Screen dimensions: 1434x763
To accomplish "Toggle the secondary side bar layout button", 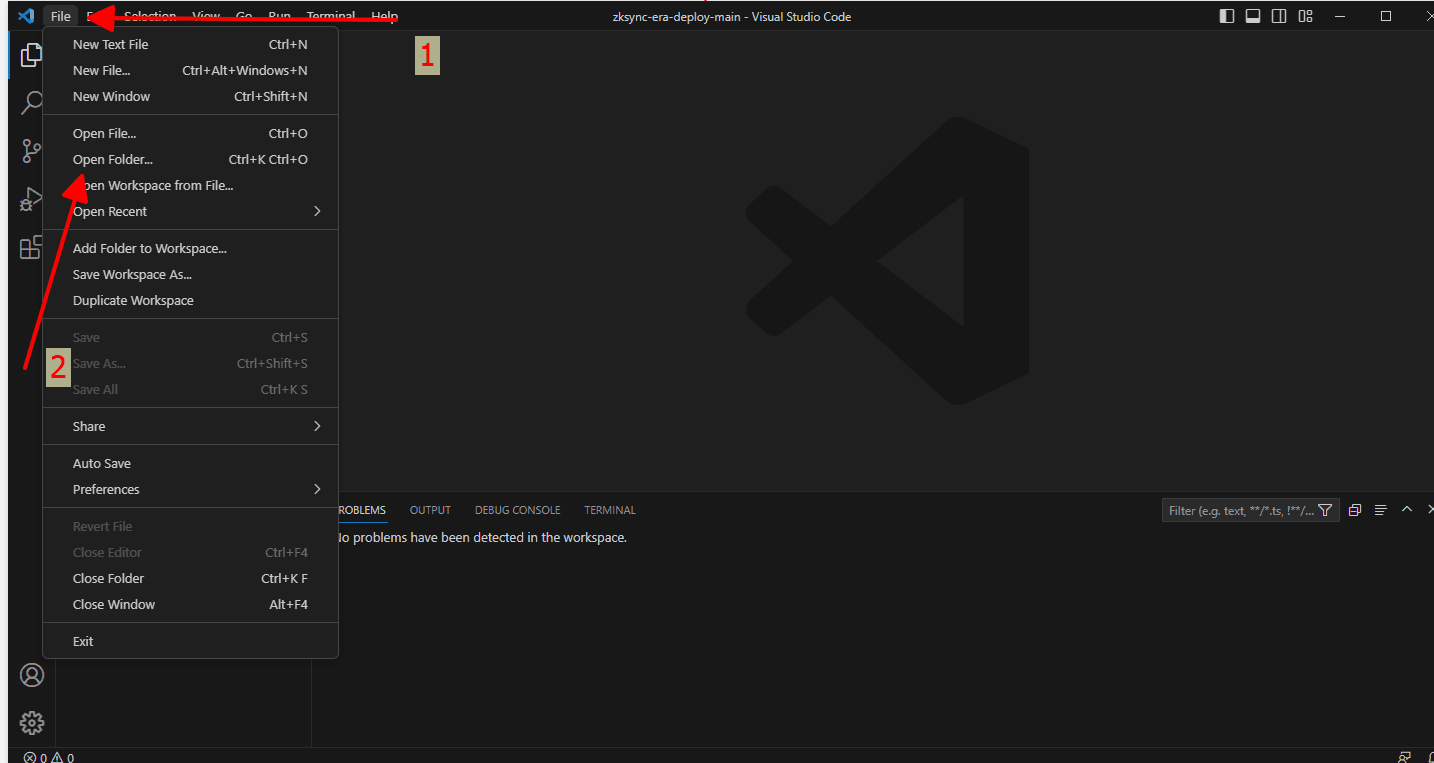I will (1279, 16).
